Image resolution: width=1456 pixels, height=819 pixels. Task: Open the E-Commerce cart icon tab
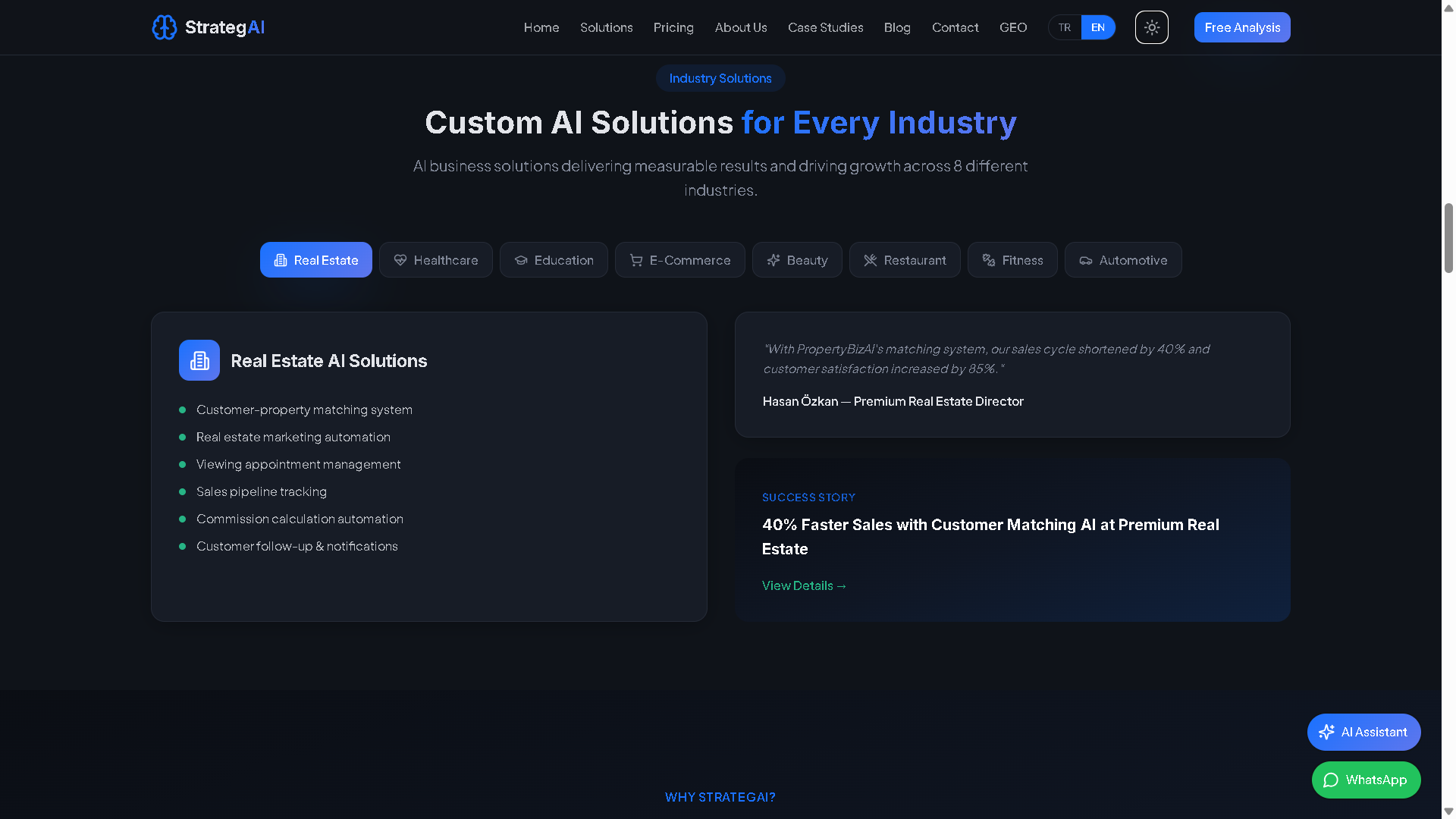point(679,260)
